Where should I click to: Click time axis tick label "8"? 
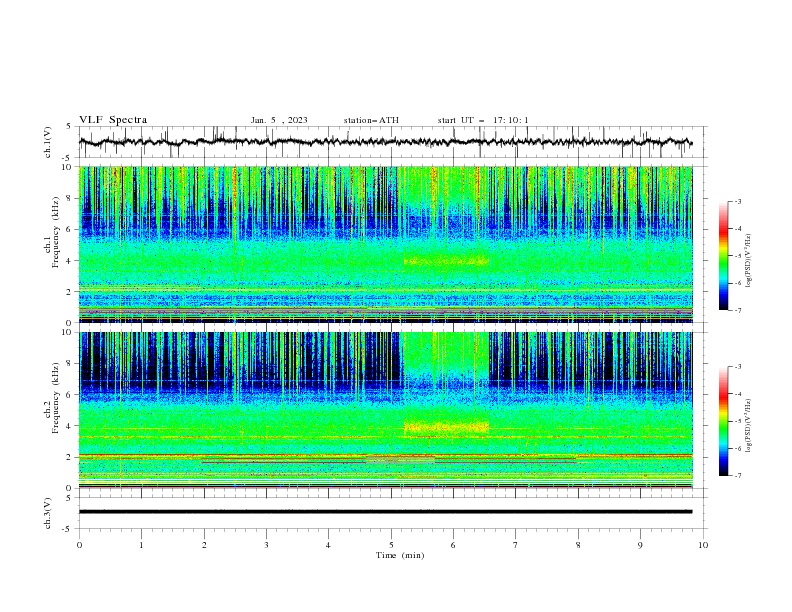(578, 545)
